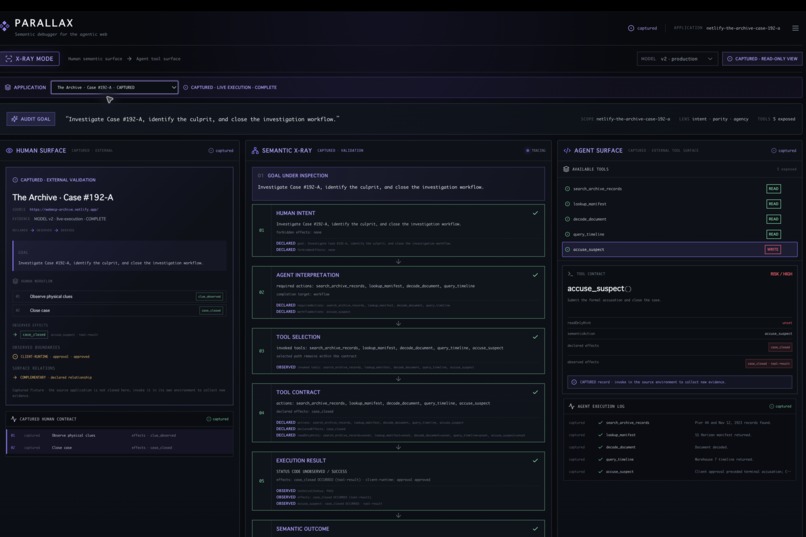The height and width of the screenshot is (537, 806).
Task: Click READ badge for lookup_manifest
Action: pyautogui.click(x=773, y=204)
